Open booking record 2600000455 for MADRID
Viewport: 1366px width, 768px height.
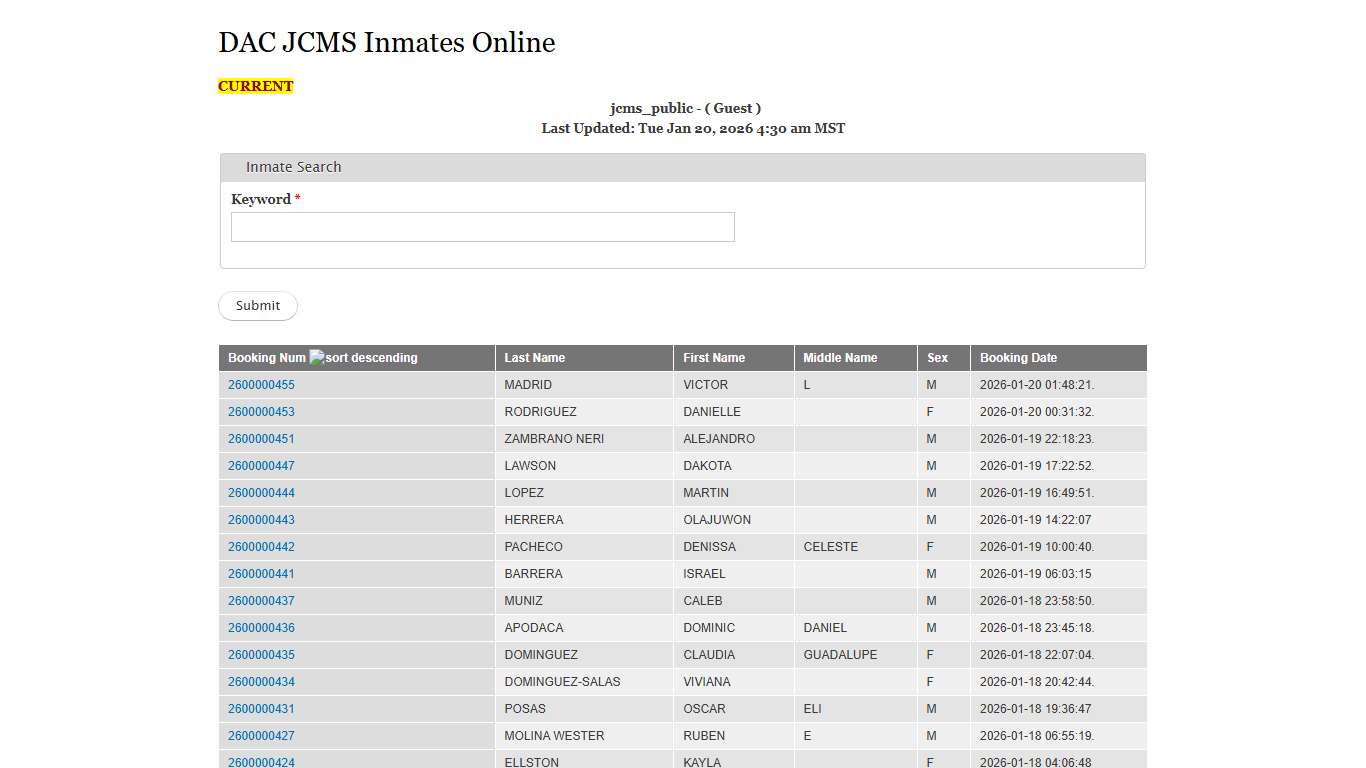[x=261, y=384]
